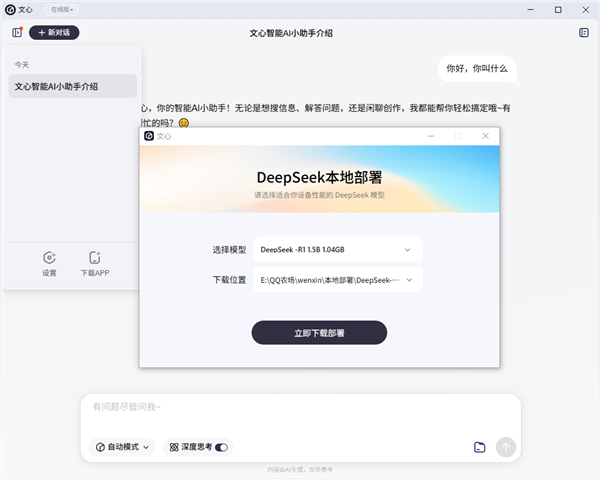The height and width of the screenshot is (480, 600).
Task: Click 下载APP icon in sidebar
Action: (x=95, y=264)
